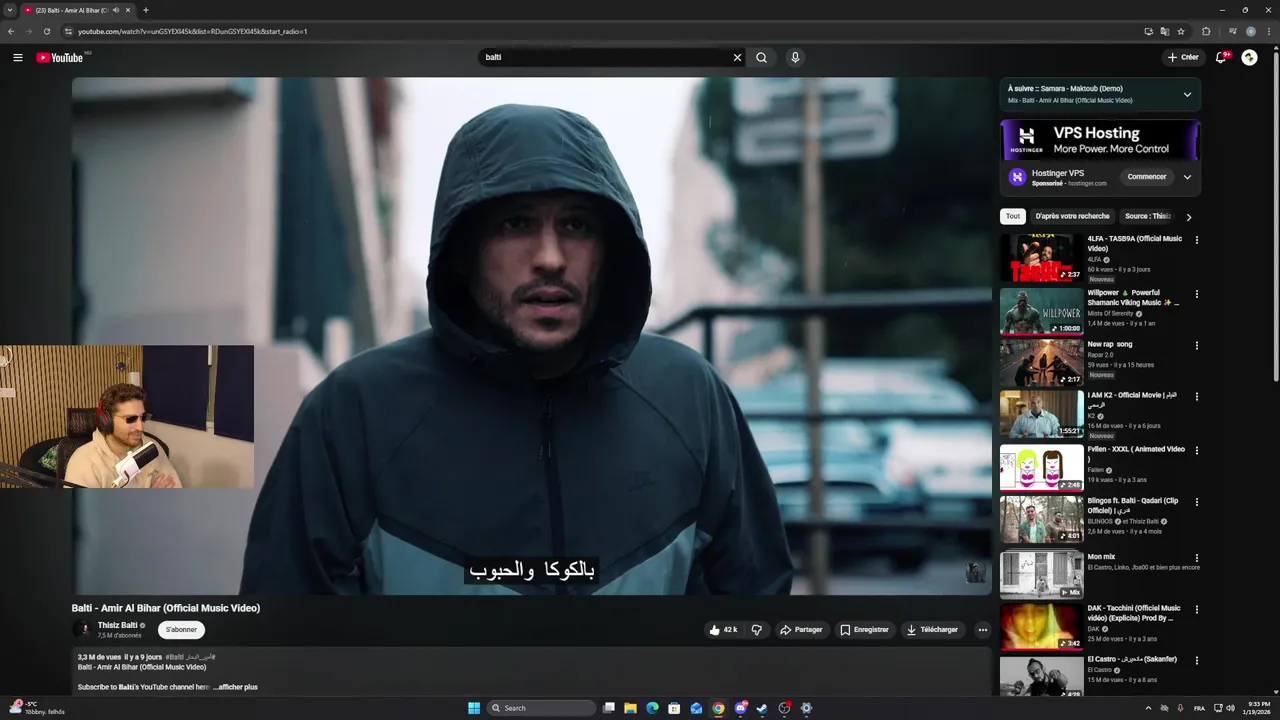Open the #Balti hashtag in description
Screen dimensions: 1280x720
tap(175, 657)
